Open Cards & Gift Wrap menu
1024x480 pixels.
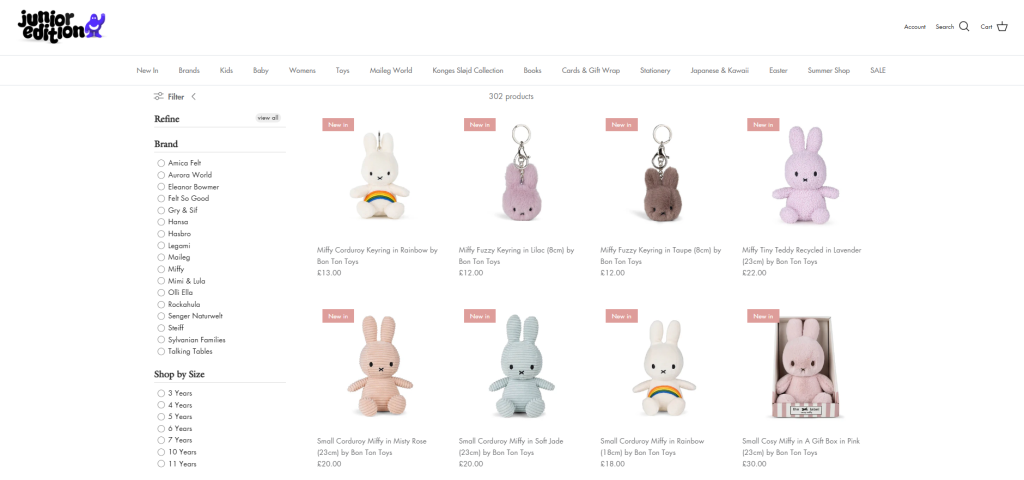point(591,71)
